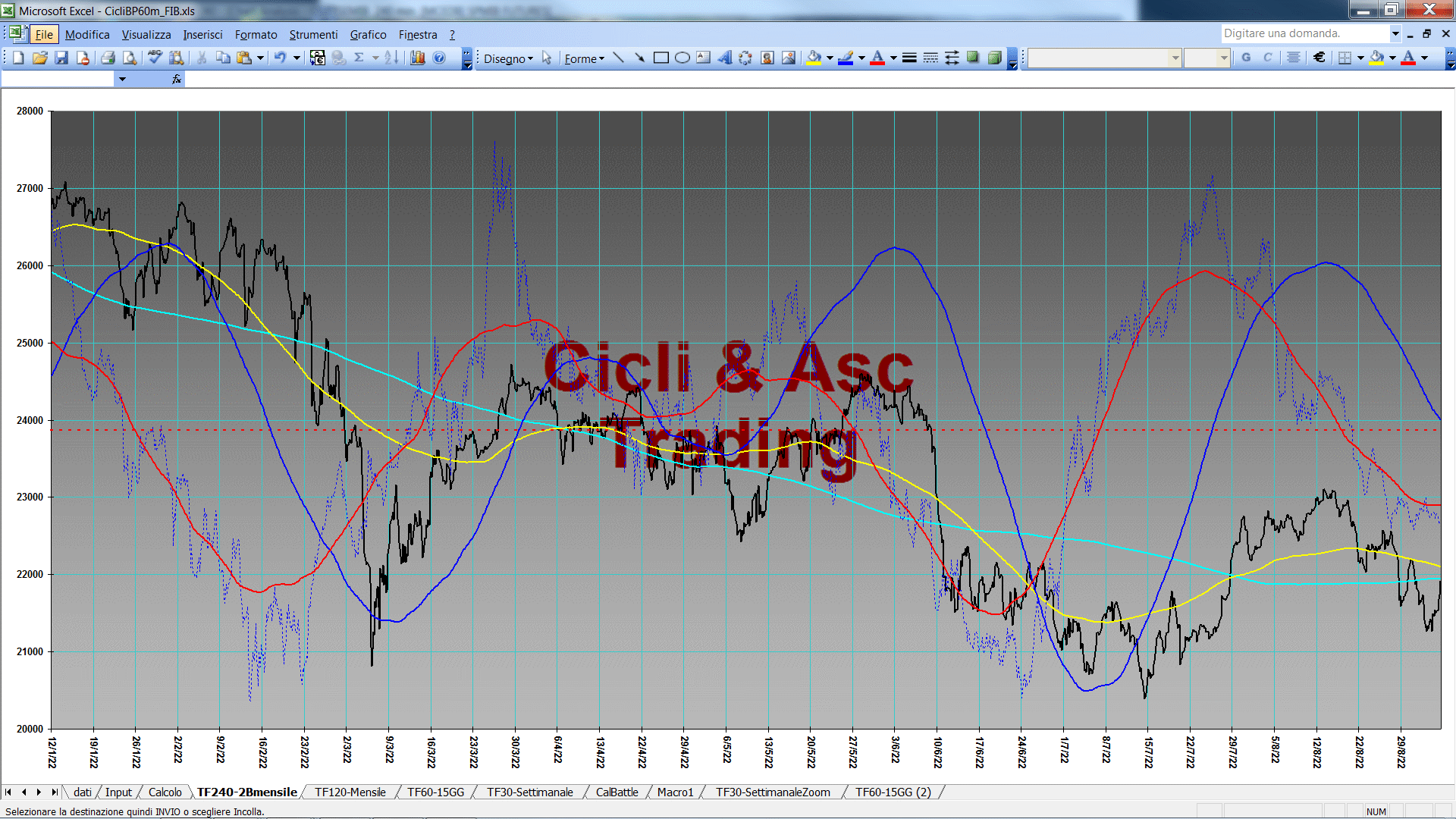Click the Euro currency style icon
The height and width of the screenshot is (819, 1456).
pyautogui.click(x=1319, y=58)
